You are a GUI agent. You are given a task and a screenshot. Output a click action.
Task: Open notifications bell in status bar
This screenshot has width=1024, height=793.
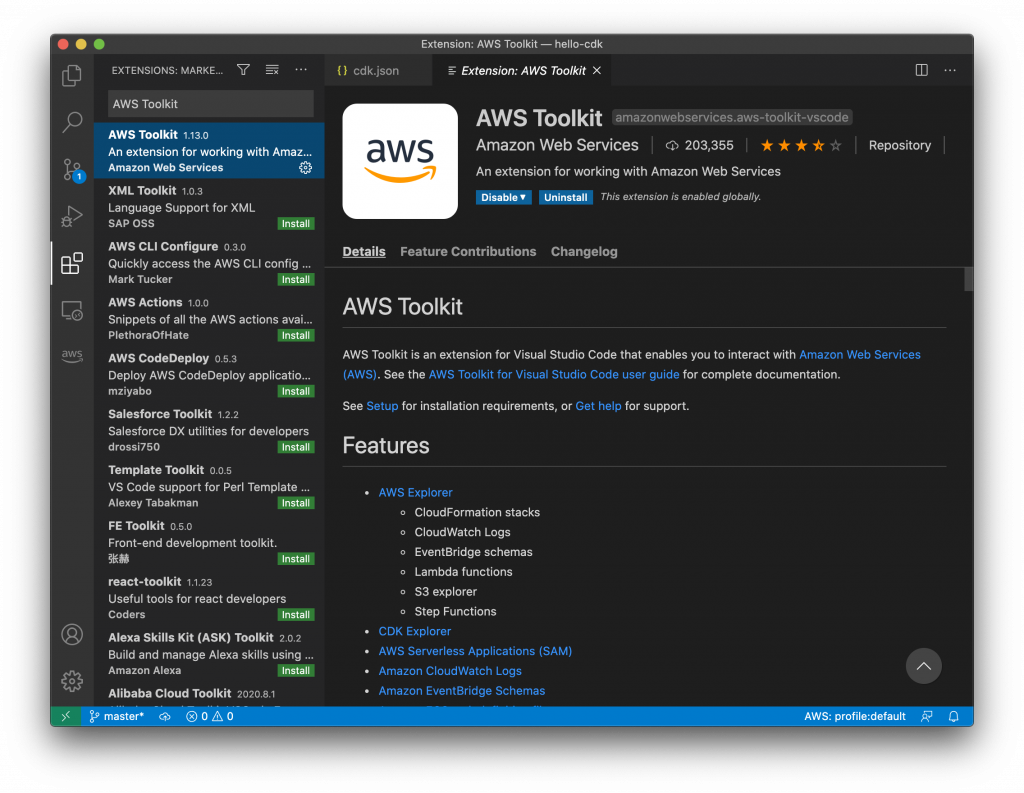pyautogui.click(x=953, y=716)
